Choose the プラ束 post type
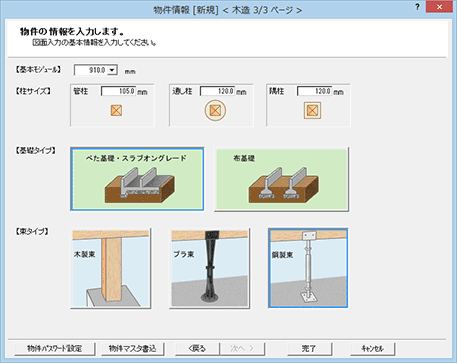This screenshot has width=457, height=363. 210,268
